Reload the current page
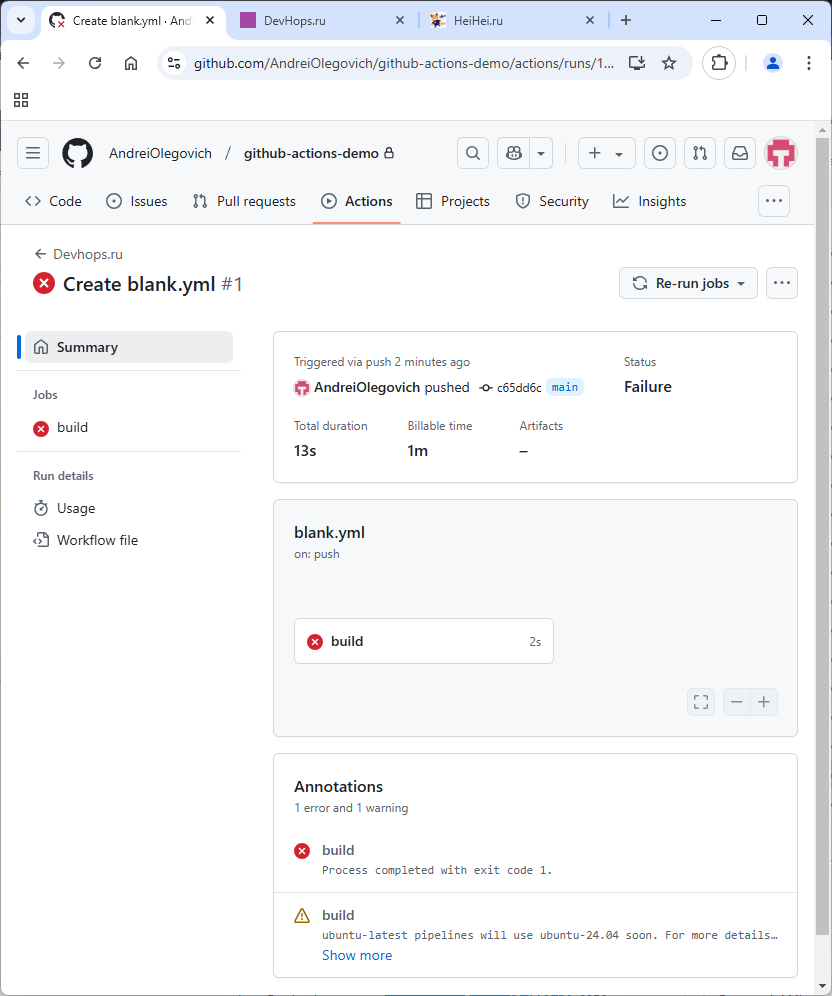 [95, 63]
